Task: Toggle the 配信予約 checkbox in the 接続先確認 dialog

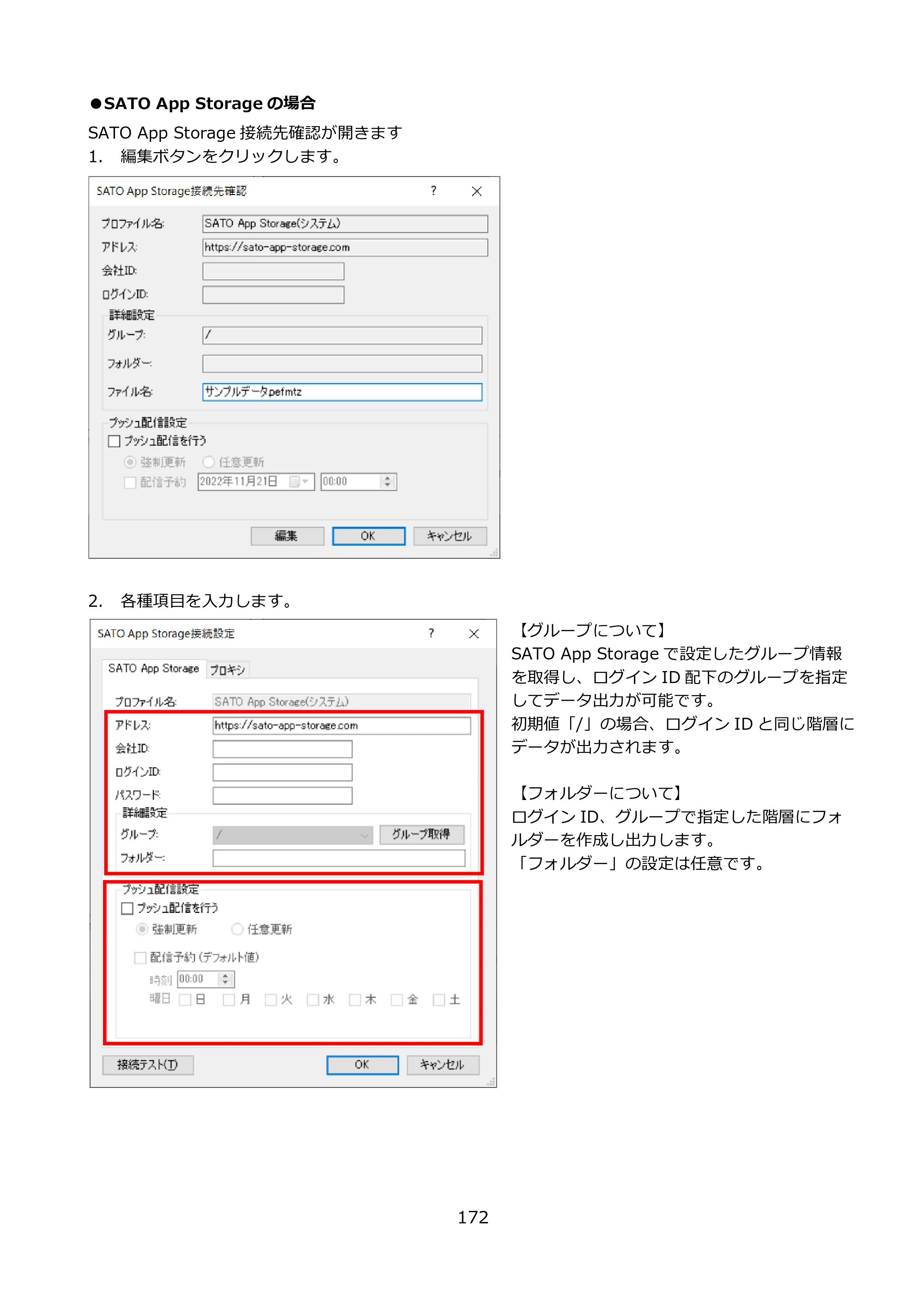Action: coord(130,482)
